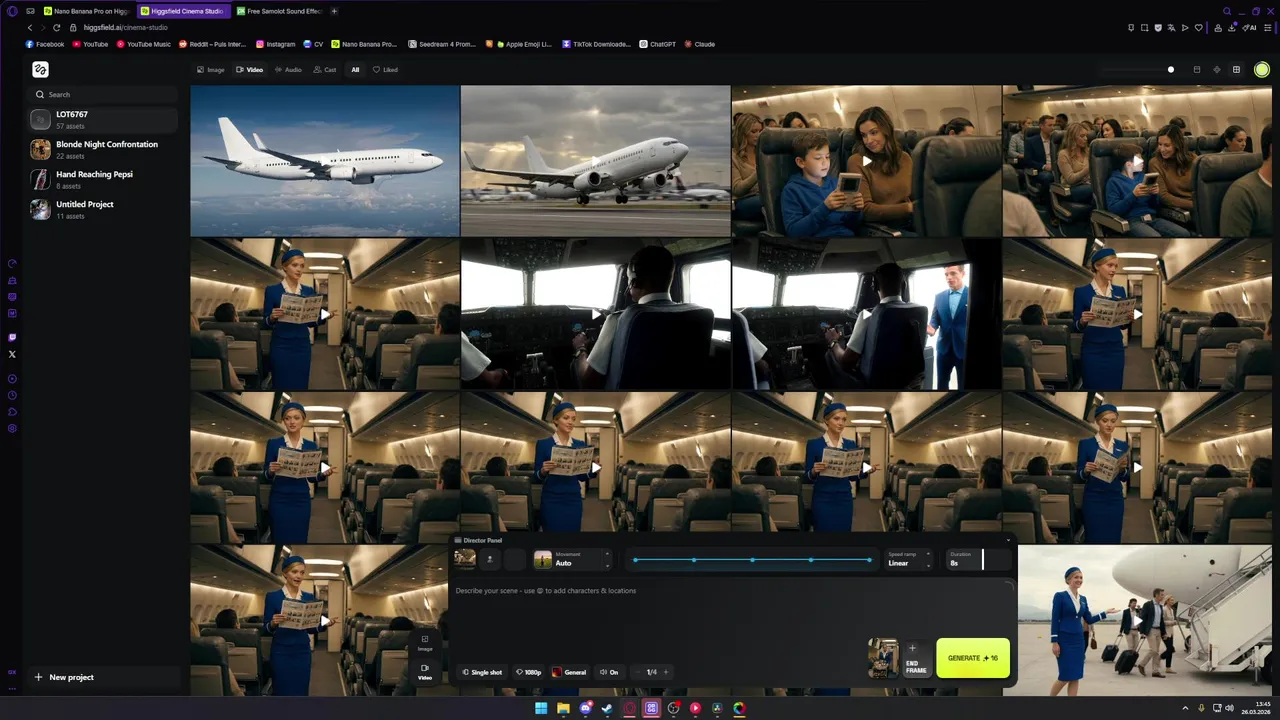The width and height of the screenshot is (1280, 720).
Task: Open the Claude bookmark
Action: pos(700,44)
